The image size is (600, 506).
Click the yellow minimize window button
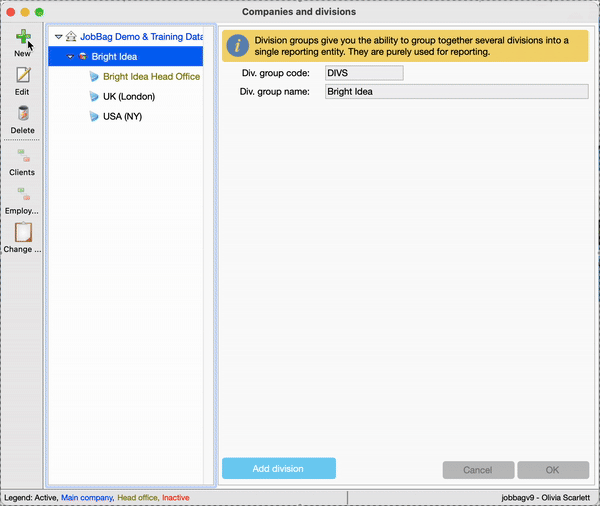(25, 12)
